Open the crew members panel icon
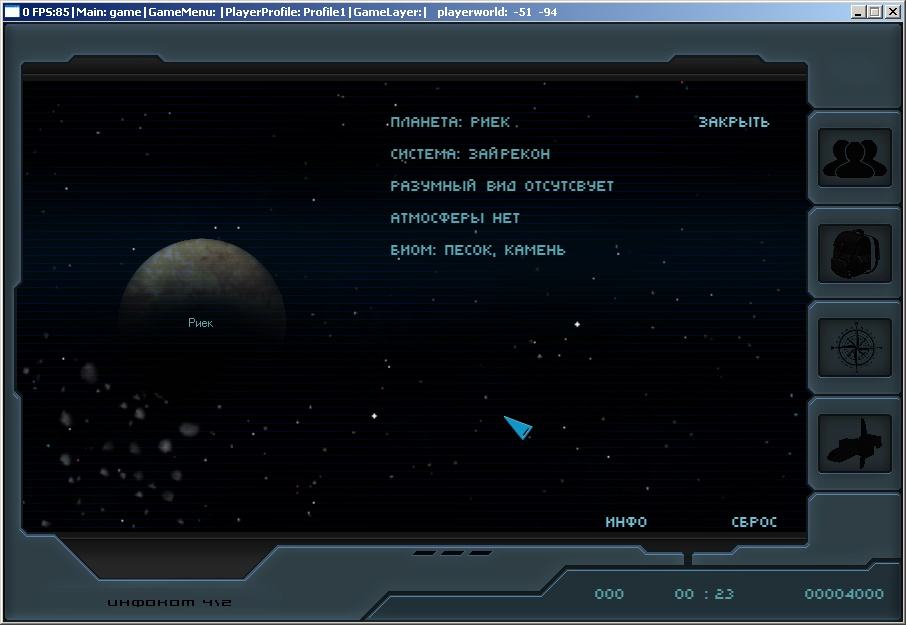The height and width of the screenshot is (625, 906). point(855,157)
